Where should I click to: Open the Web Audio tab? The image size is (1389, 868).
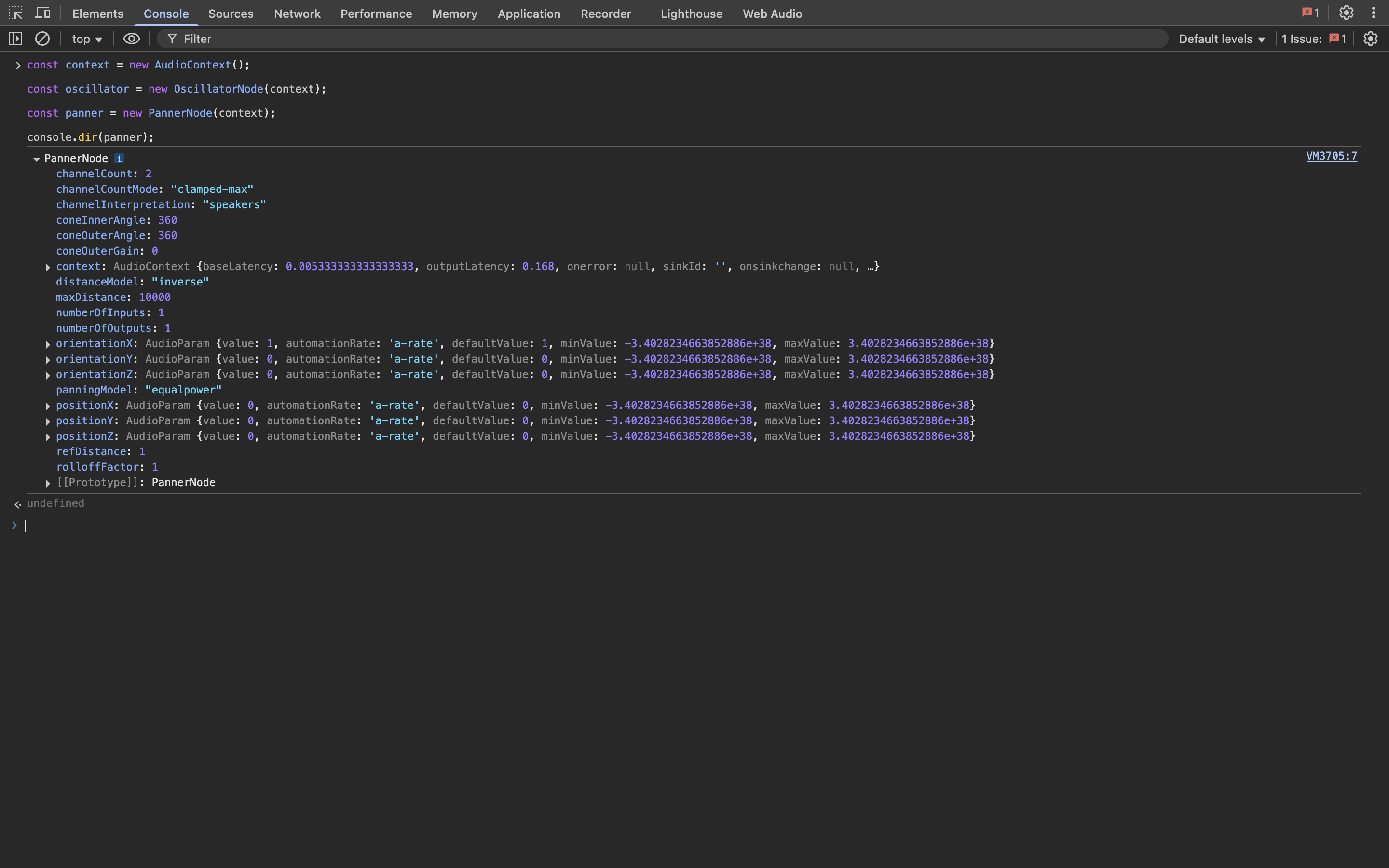coord(772,13)
